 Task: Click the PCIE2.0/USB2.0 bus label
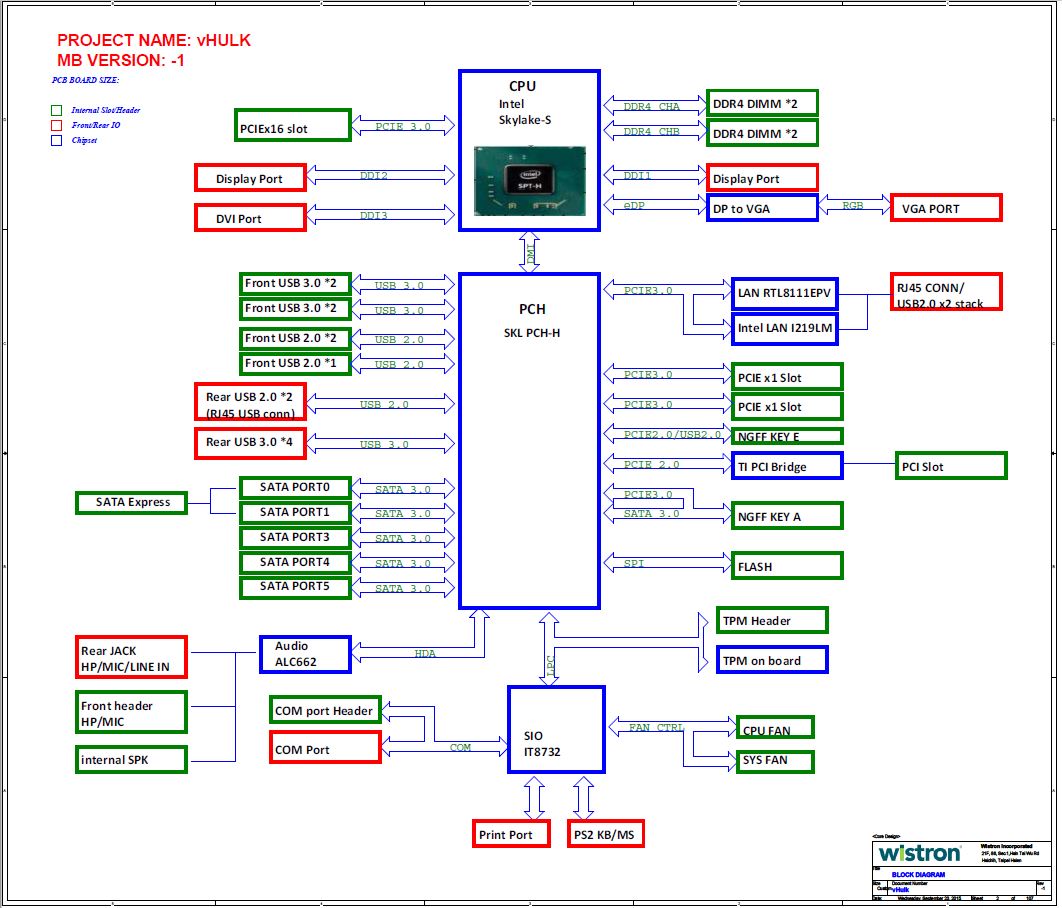click(672, 434)
